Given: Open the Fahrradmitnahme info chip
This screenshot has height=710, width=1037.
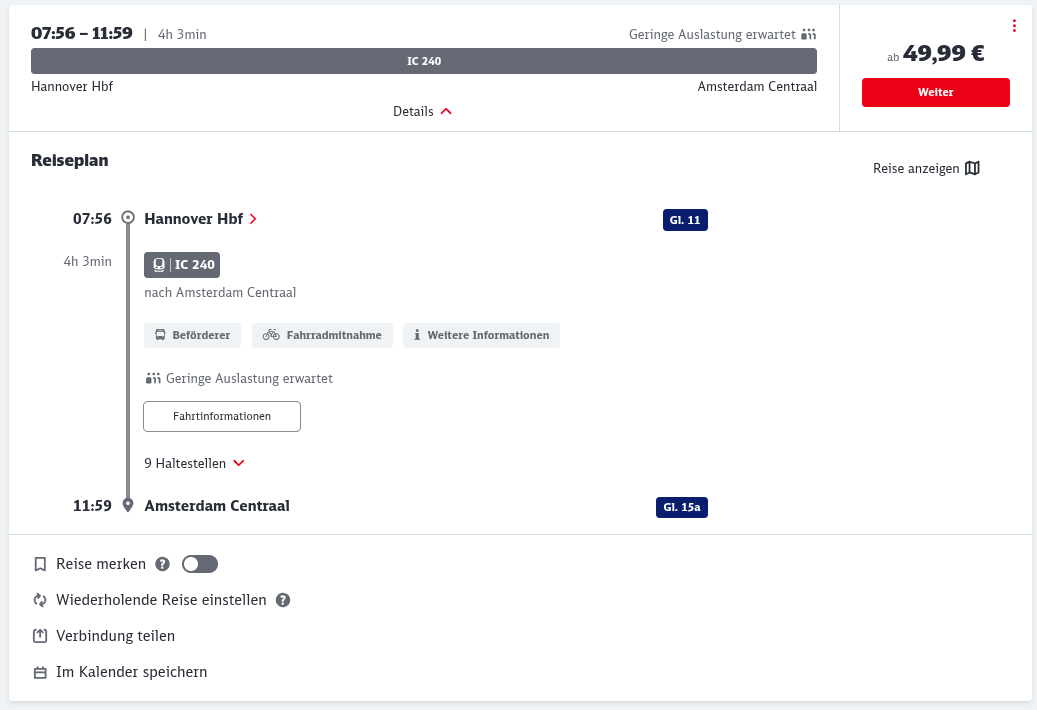Looking at the screenshot, I should pos(322,336).
